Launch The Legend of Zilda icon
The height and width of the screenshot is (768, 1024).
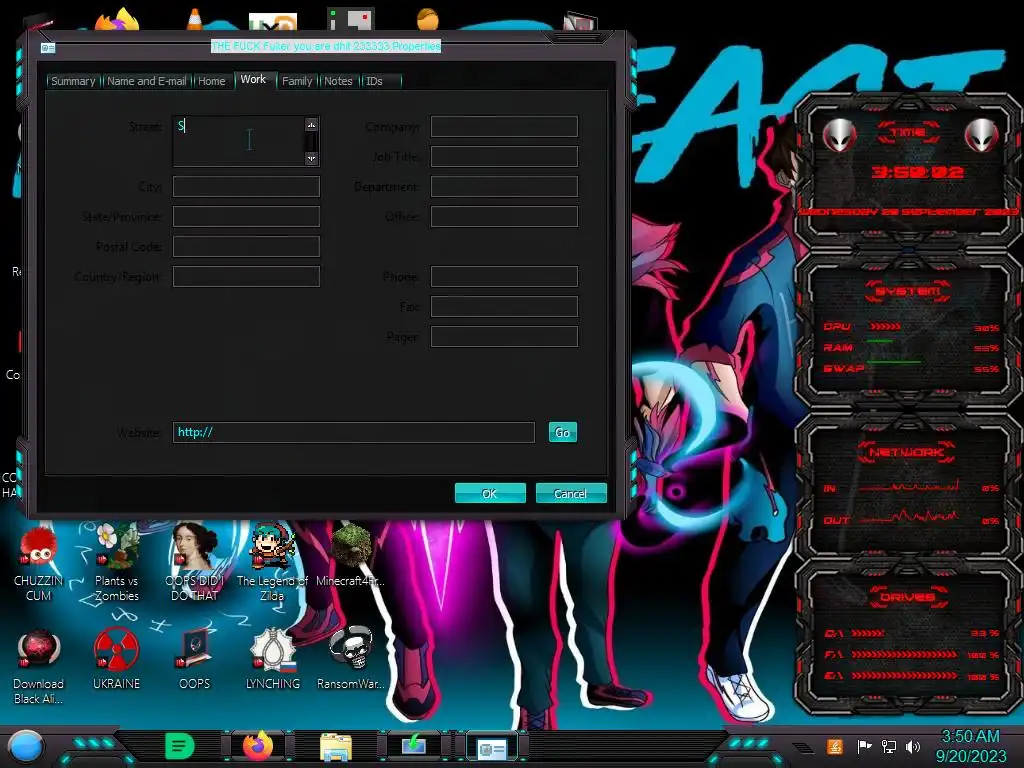tap(272, 564)
